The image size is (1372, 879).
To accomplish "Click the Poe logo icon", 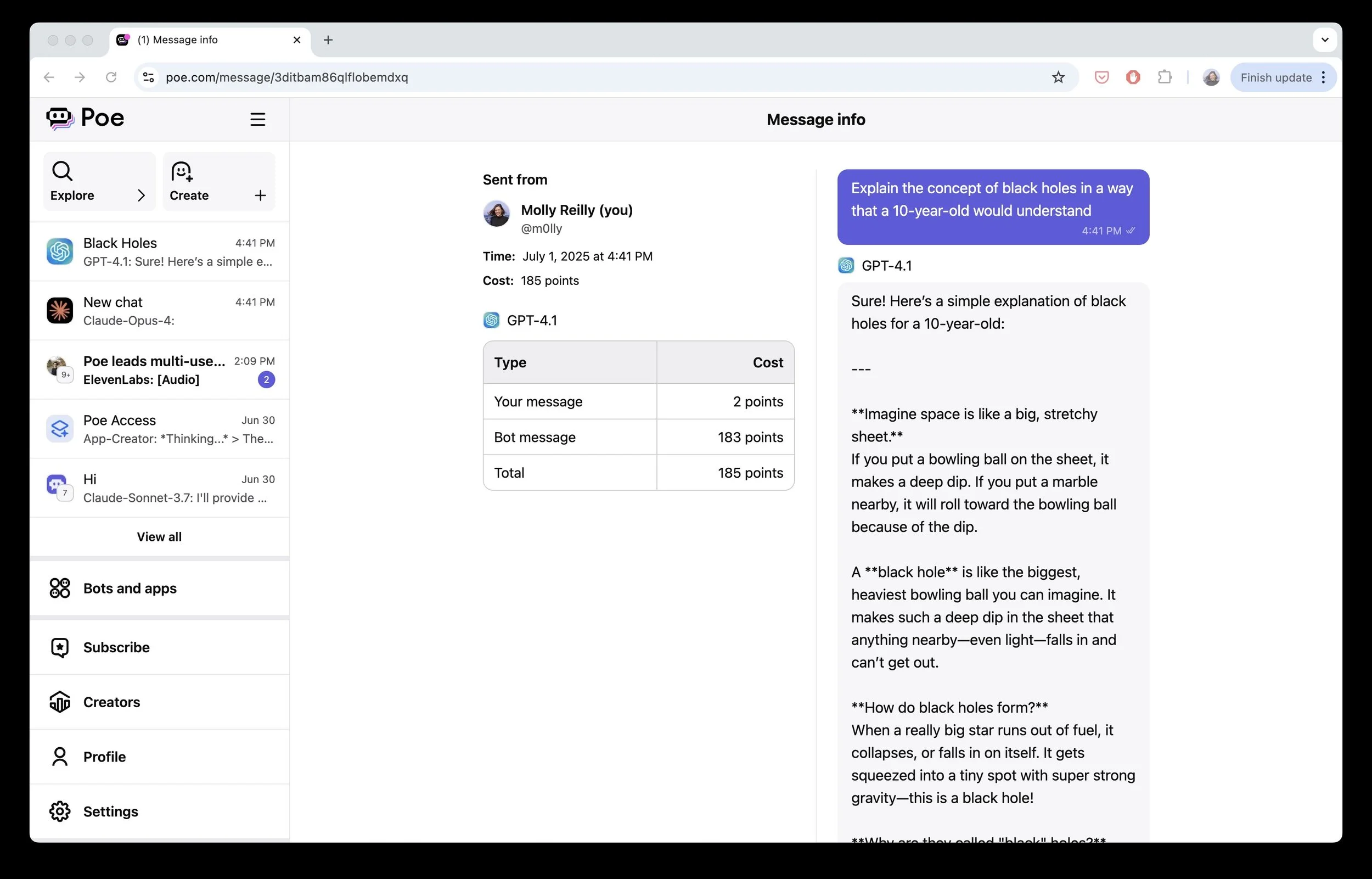I will (x=59, y=118).
